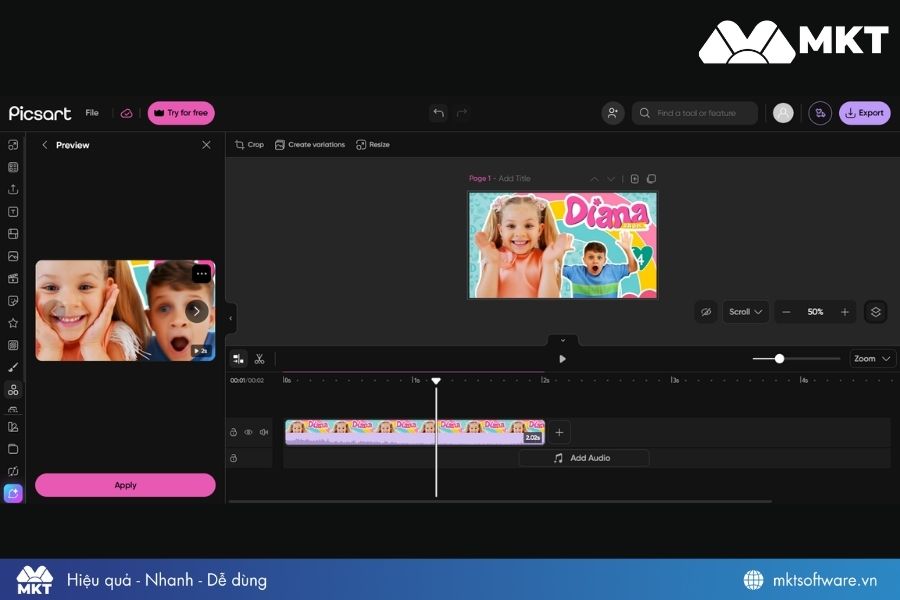This screenshot has height=600, width=900.
Task: Select the brush tool icon in the sidebar
Action: pyautogui.click(x=13, y=365)
